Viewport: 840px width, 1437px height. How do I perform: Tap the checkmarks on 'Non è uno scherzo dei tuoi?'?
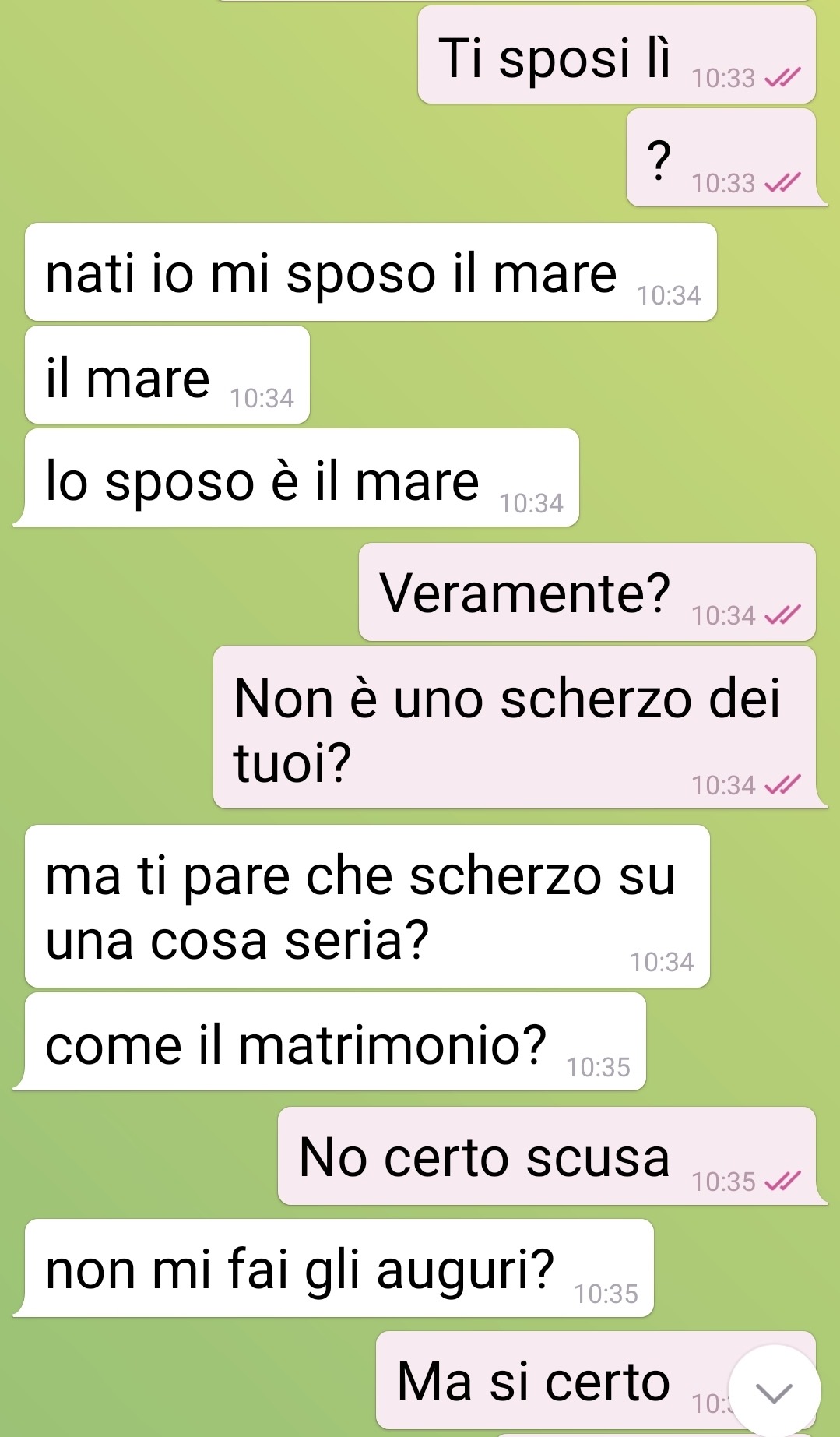coord(782,785)
